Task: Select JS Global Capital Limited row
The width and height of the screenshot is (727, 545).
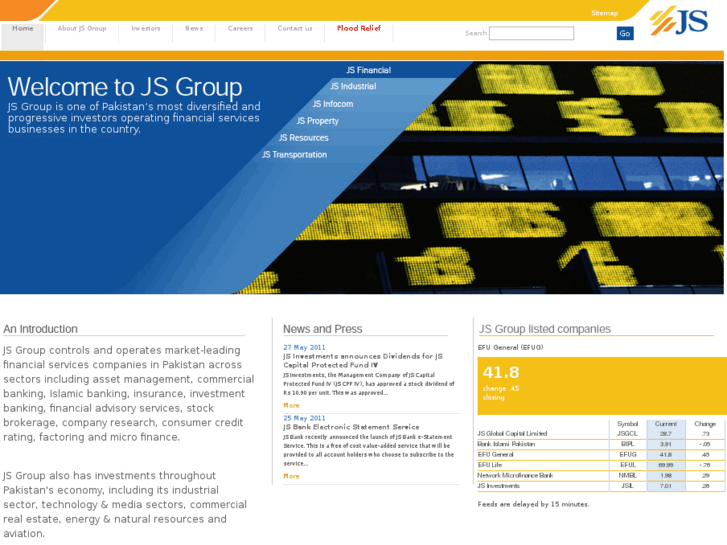Action: click(x=601, y=434)
